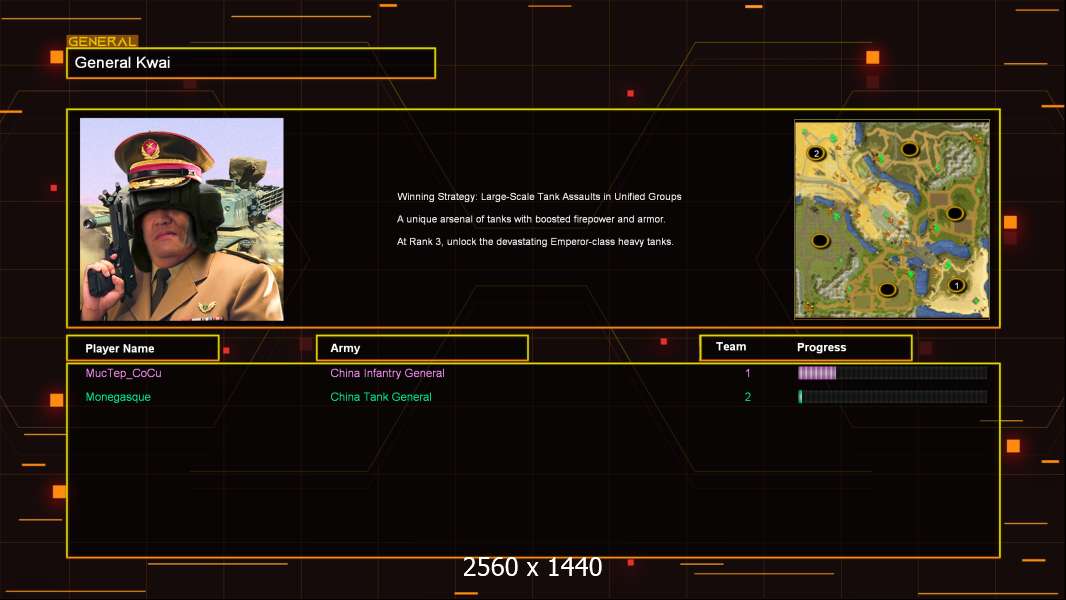Click the map preview thumbnail
Viewport: 1066px width, 600px height.
(892, 219)
